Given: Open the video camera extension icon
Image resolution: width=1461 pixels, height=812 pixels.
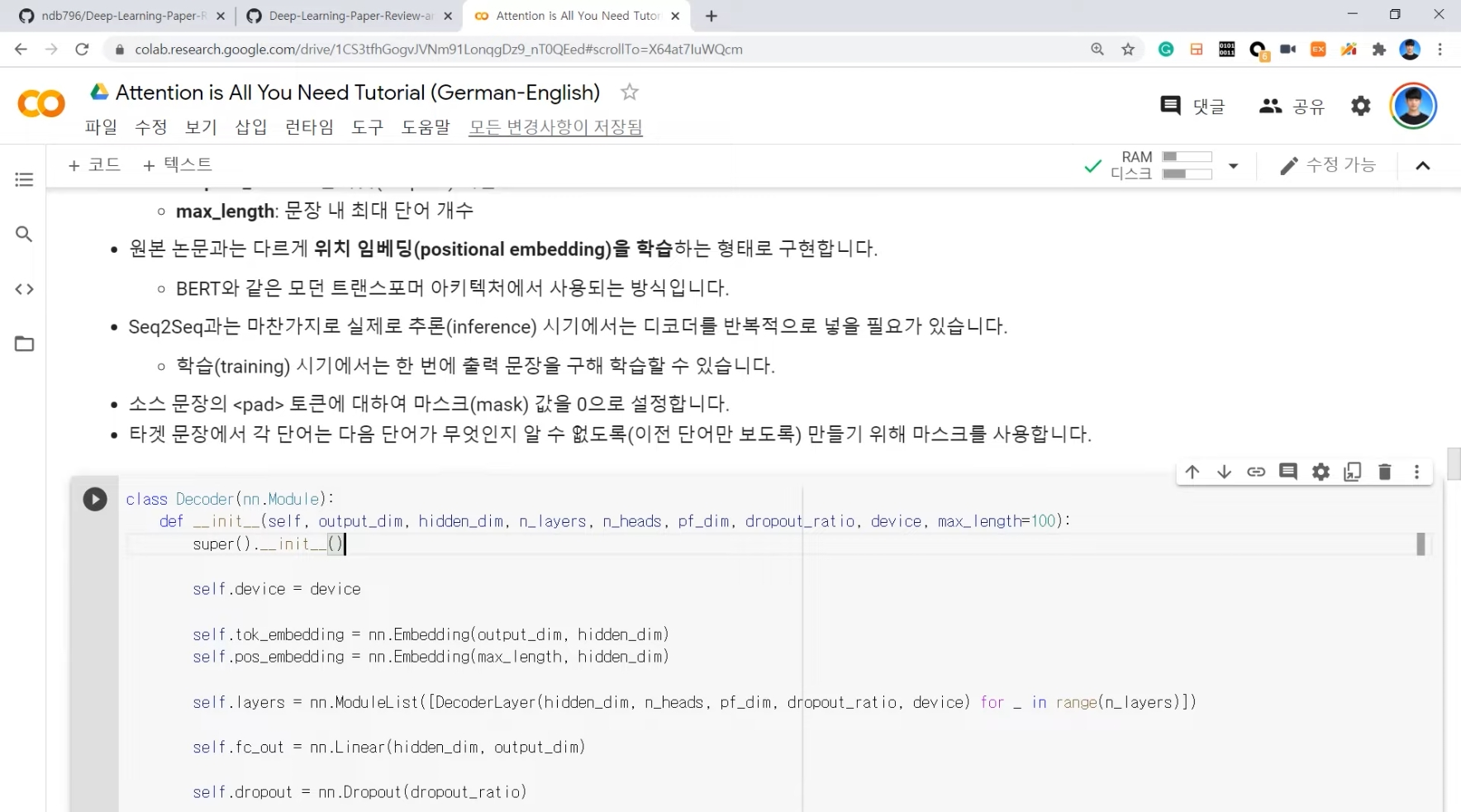Looking at the screenshot, I should [x=1287, y=50].
